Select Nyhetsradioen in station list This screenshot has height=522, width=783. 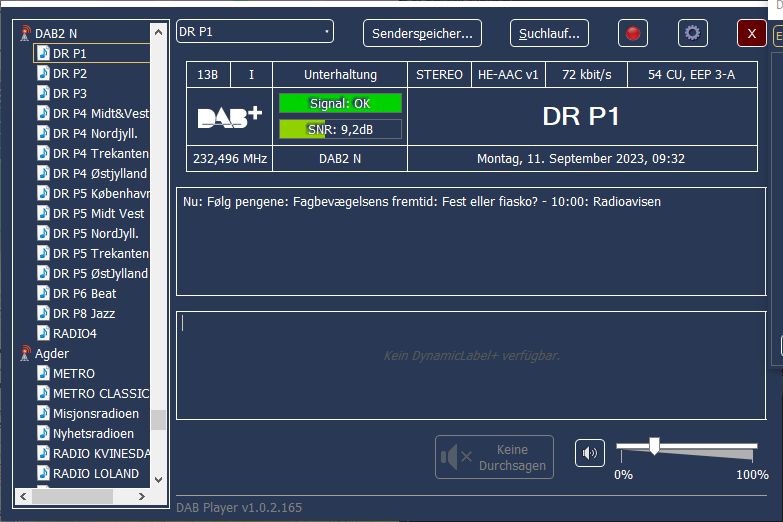tap(93, 433)
